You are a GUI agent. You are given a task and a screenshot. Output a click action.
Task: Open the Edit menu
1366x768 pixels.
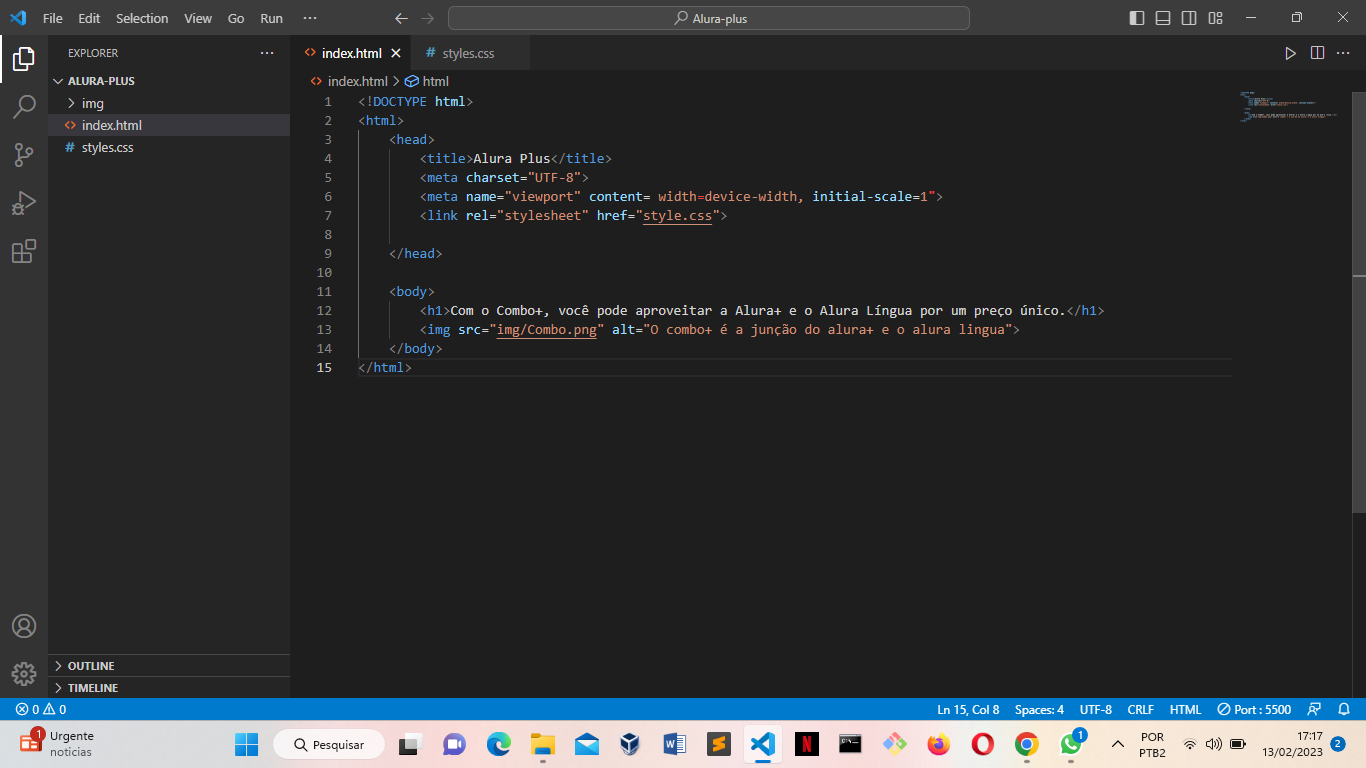pyautogui.click(x=89, y=18)
